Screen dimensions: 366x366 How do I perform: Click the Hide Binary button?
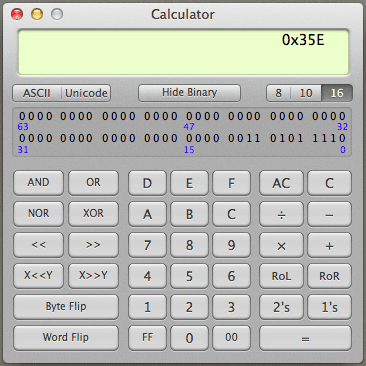point(189,93)
